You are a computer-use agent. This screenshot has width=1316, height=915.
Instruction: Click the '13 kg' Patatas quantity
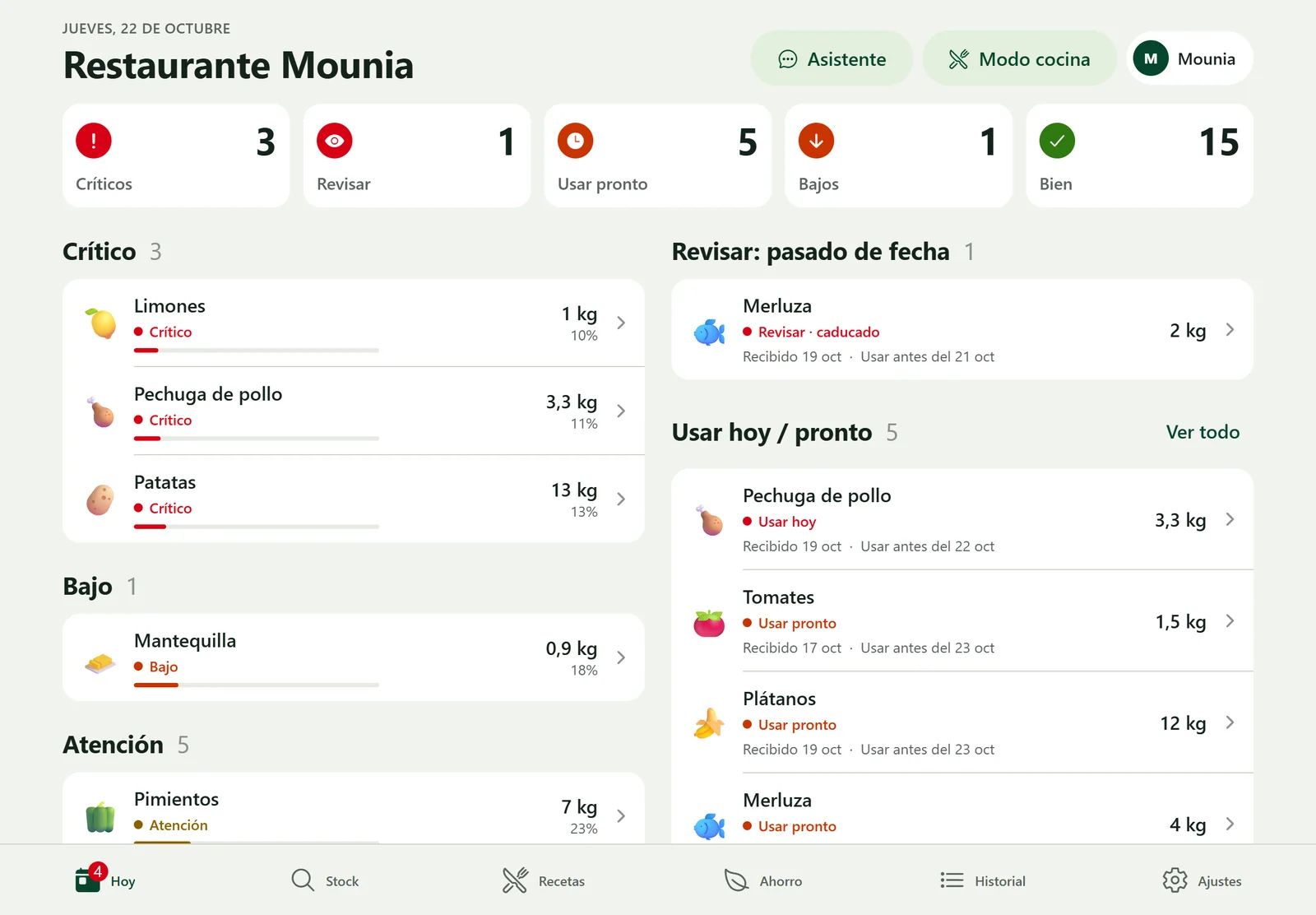[574, 490]
